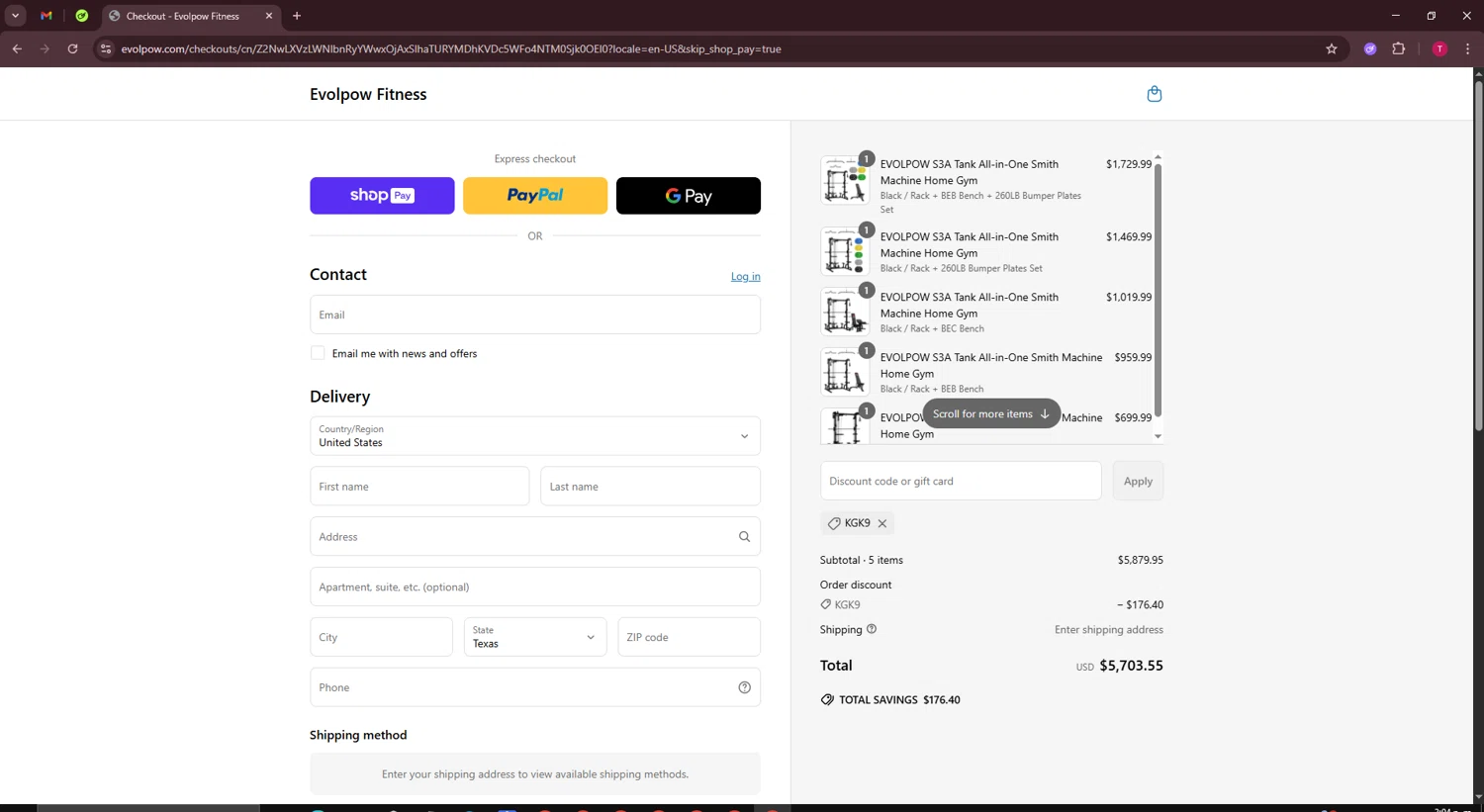Open the green pinned tab
The height and width of the screenshot is (812, 1484).
point(82,16)
